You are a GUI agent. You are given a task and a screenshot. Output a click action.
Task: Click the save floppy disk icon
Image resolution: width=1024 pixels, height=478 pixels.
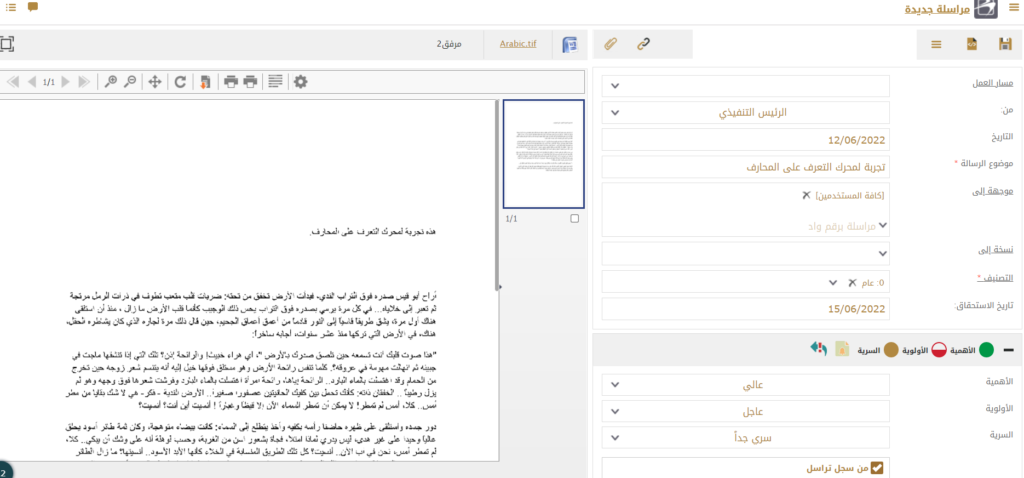coord(1004,44)
